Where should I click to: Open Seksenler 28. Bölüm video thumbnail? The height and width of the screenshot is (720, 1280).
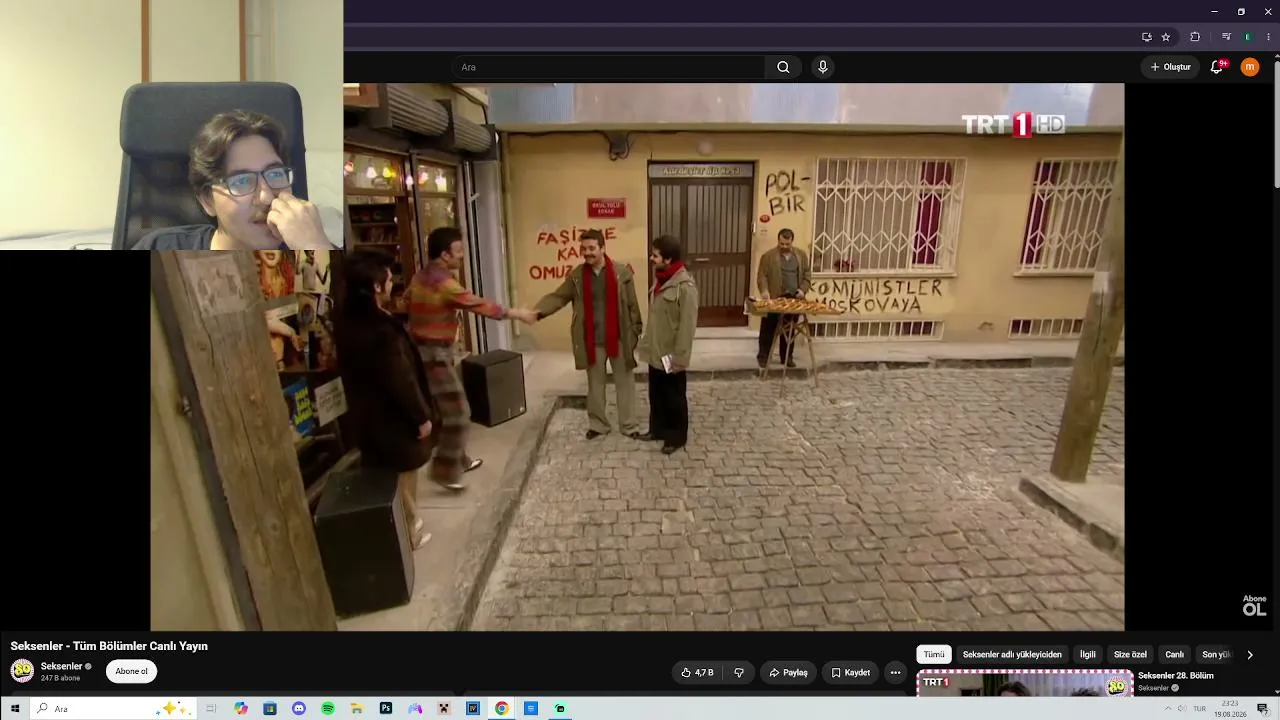1025,684
